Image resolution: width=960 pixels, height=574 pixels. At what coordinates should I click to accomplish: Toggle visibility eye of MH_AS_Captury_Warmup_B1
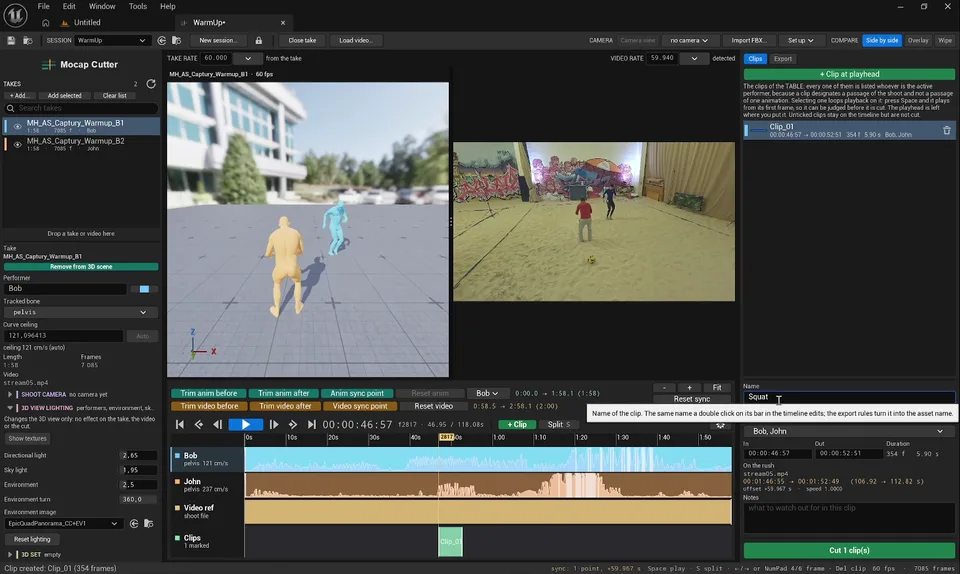[x=17, y=127]
